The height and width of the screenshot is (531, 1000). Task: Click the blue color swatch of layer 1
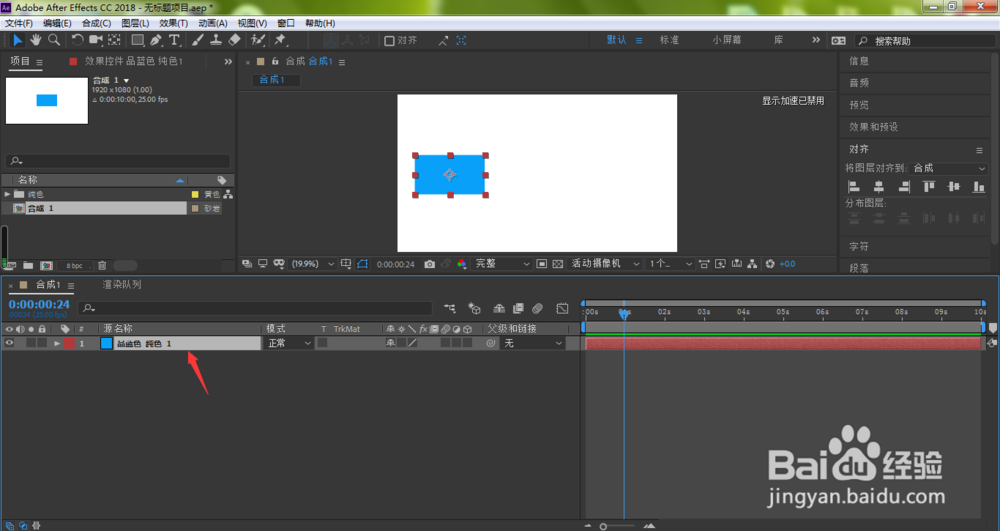(107, 343)
